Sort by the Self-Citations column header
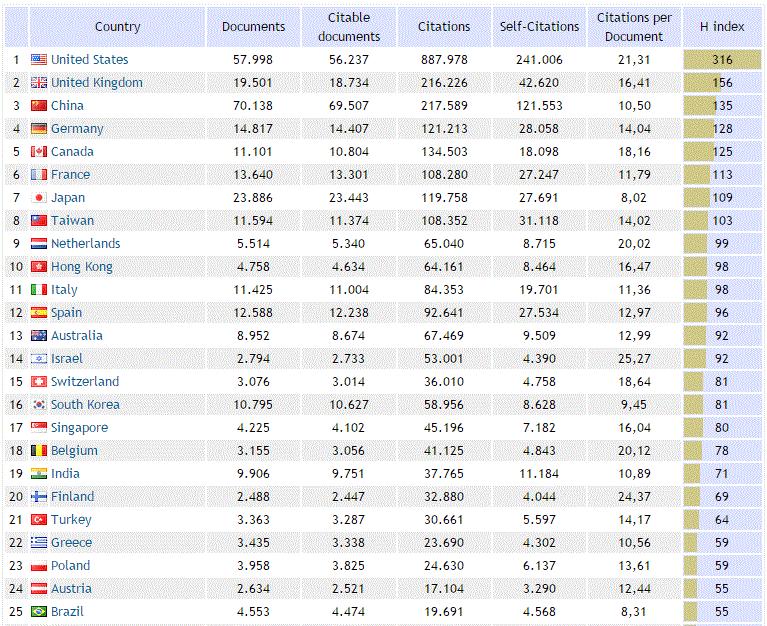The height and width of the screenshot is (626, 767). click(539, 27)
